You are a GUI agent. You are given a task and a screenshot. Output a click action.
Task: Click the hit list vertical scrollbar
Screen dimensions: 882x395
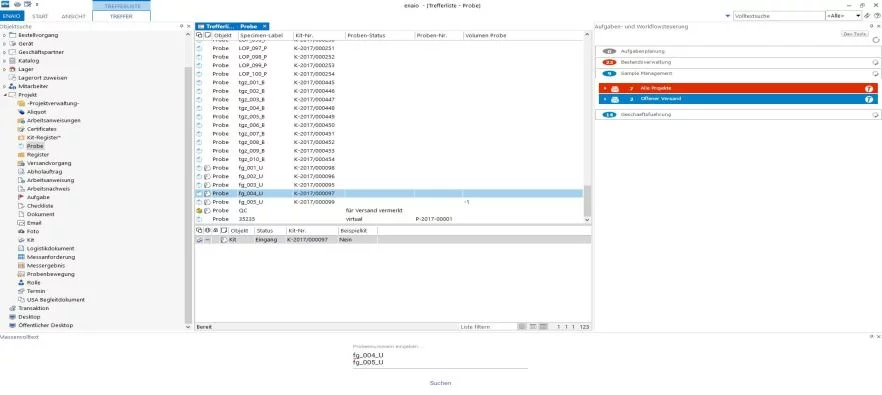[587, 127]
